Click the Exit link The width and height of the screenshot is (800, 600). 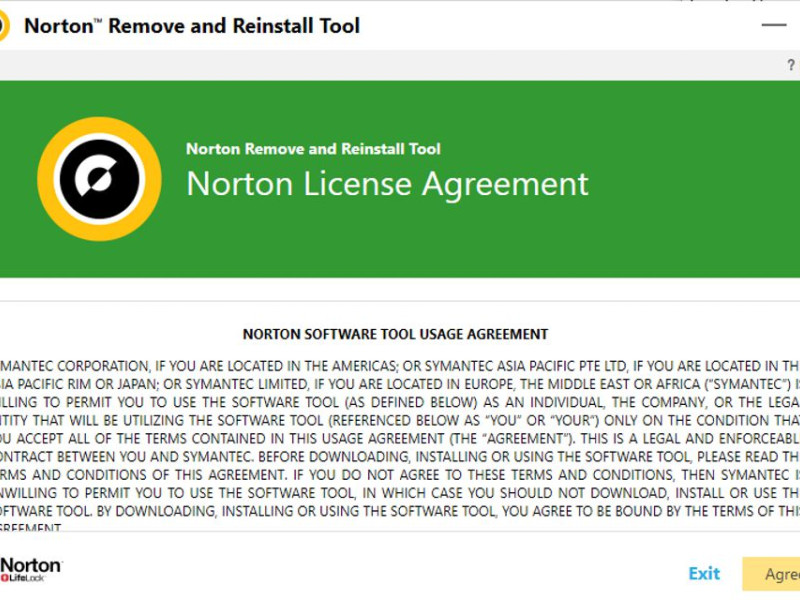(x=704, y=573)
